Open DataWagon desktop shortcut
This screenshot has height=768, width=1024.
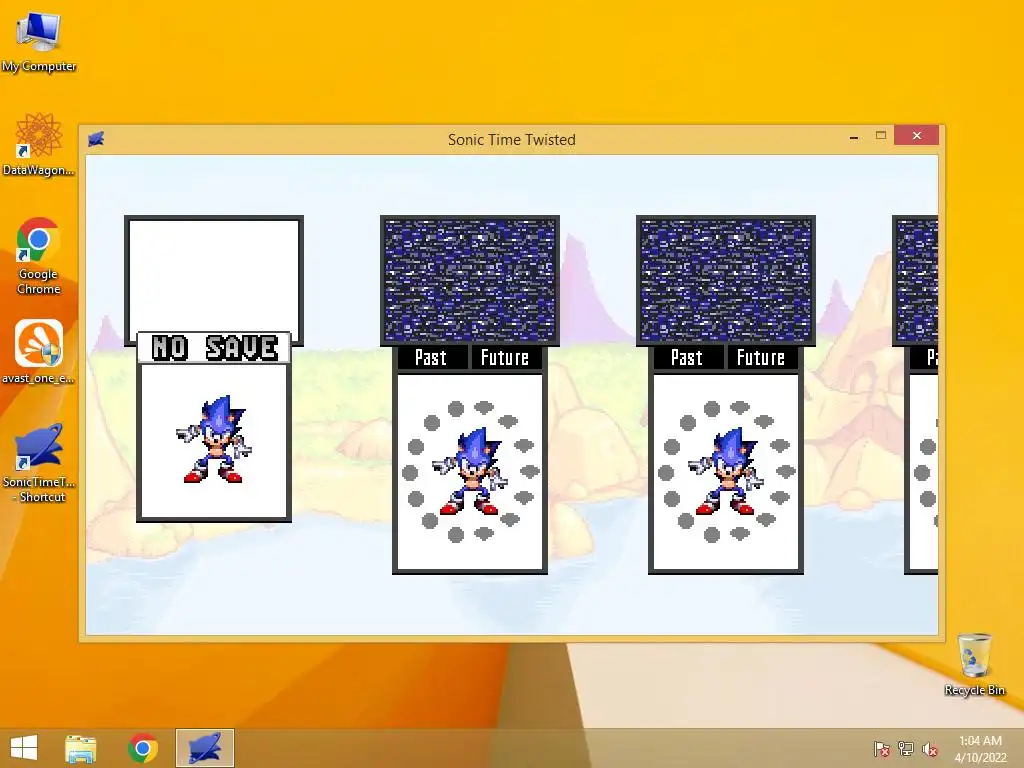(x=39, y=144)
